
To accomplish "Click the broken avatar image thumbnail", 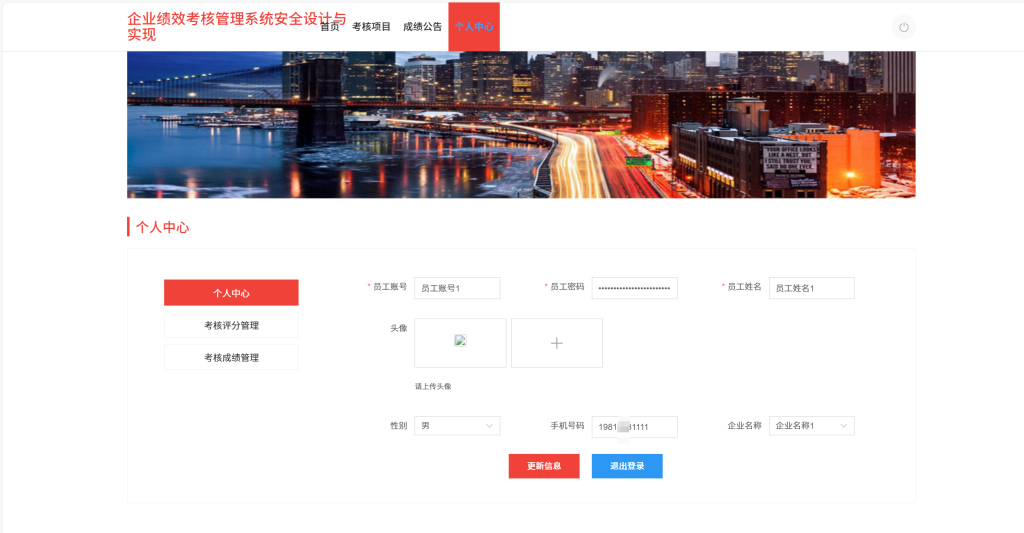I will 460,342.
